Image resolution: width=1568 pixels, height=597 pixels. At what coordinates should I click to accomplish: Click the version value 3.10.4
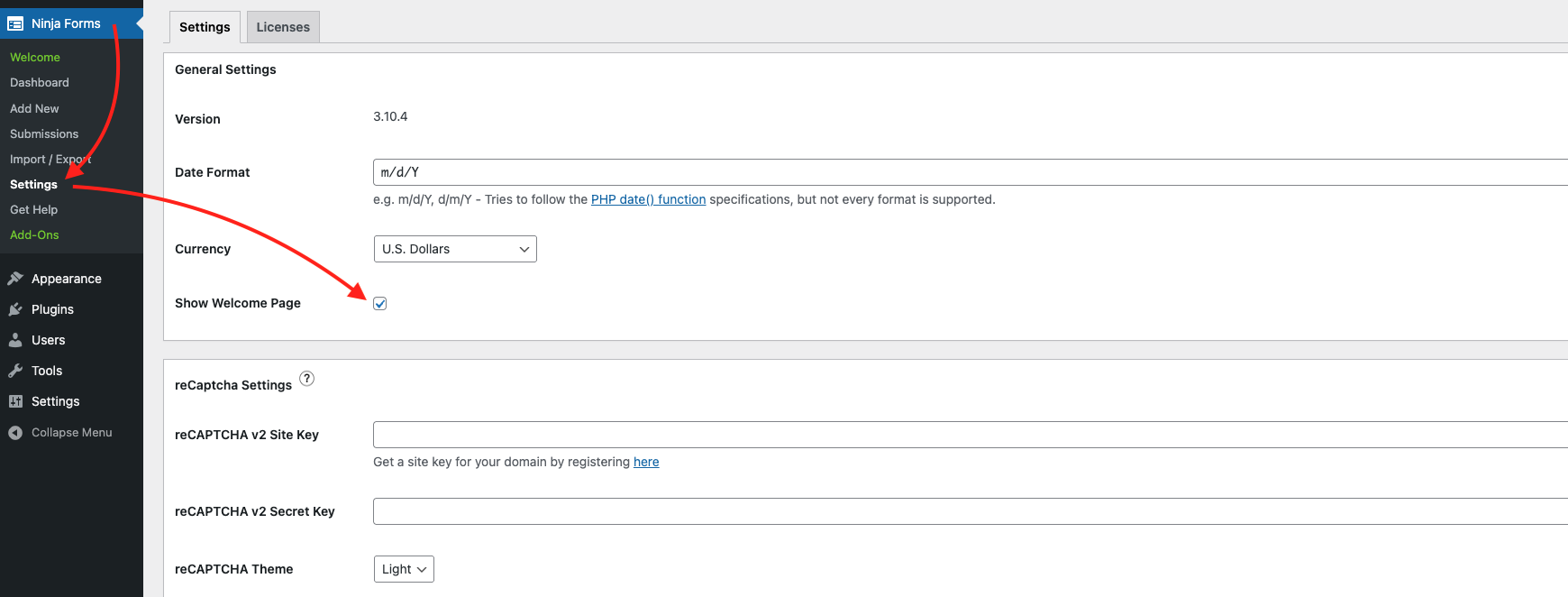[x=390, y=116]
